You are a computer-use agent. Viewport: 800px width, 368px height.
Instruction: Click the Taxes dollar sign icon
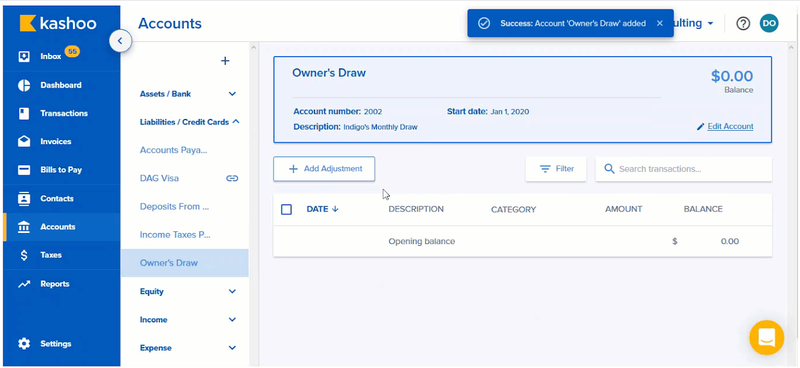(24, 255)
